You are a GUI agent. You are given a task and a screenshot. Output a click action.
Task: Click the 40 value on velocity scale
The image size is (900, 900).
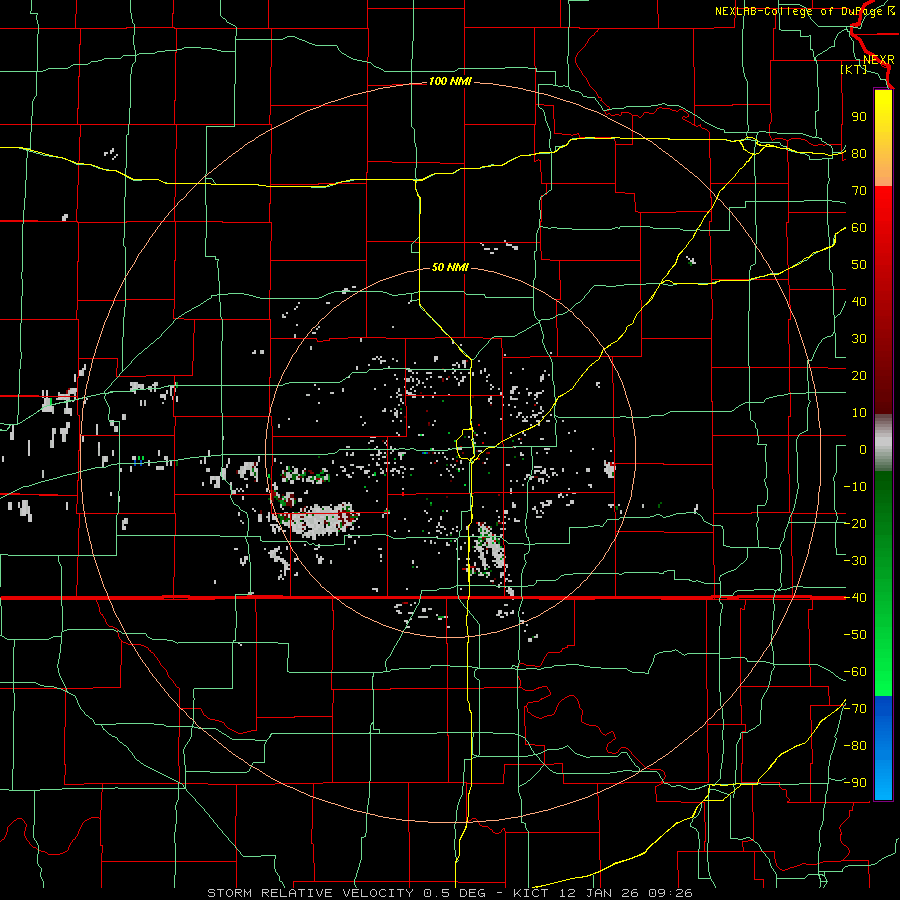point(859,302)
